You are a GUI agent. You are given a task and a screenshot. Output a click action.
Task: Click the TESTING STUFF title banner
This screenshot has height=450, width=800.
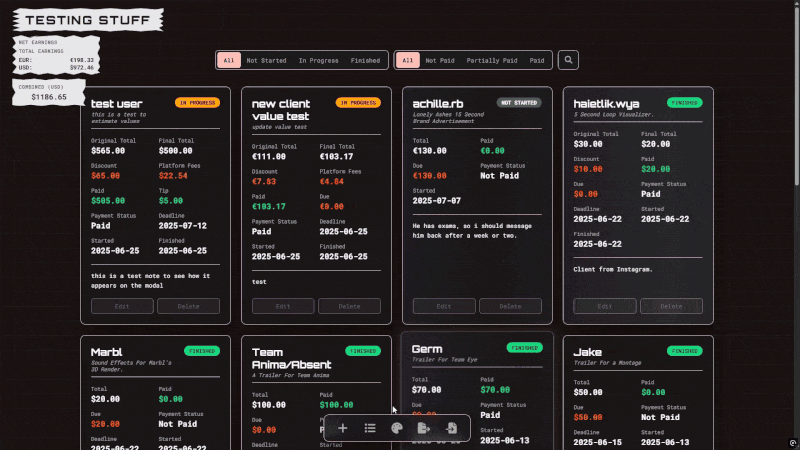(x=88, y=20)
